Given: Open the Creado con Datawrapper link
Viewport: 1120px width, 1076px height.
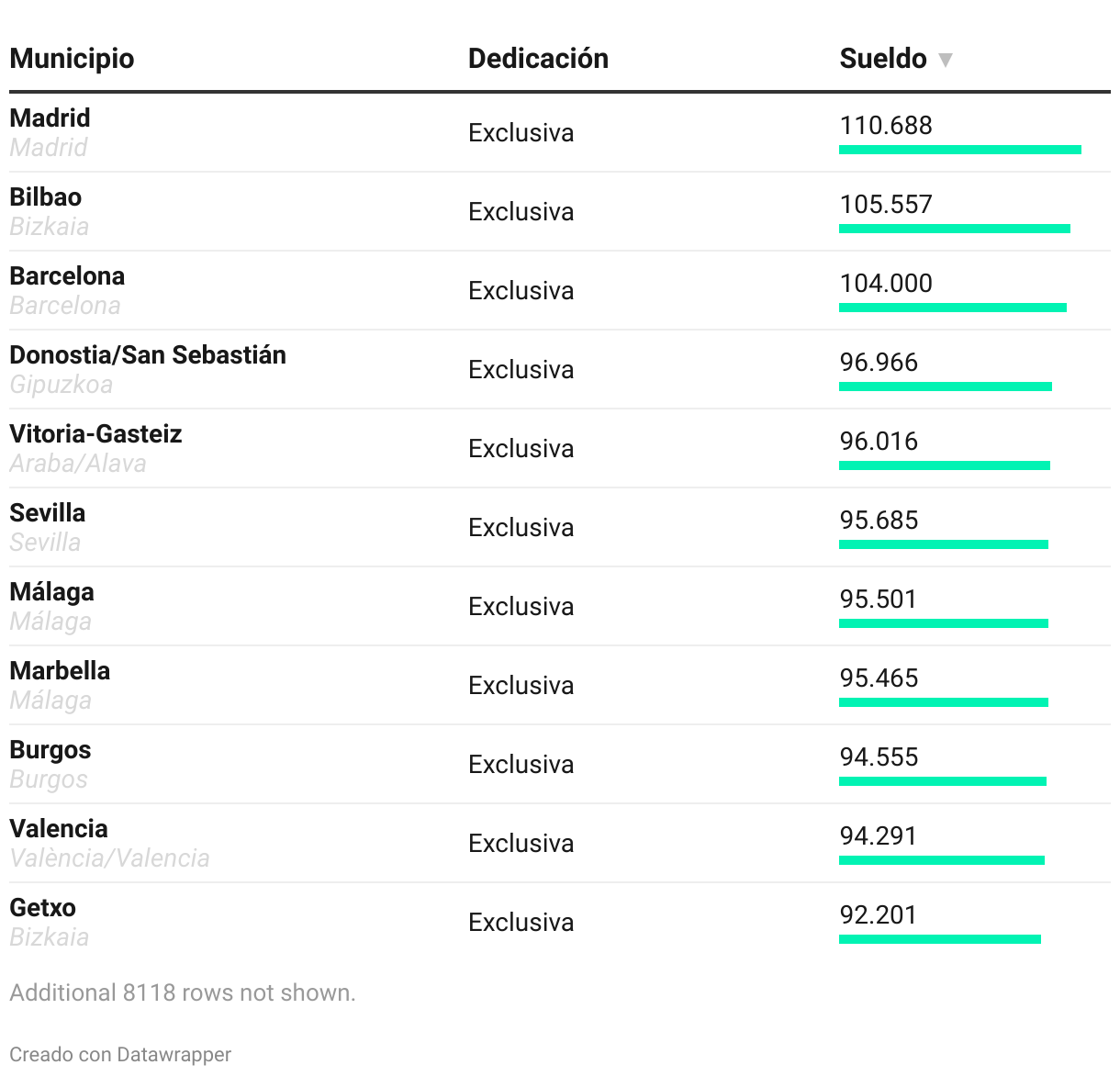Looking at the screenshot, I should click(x=120, y=1054).
